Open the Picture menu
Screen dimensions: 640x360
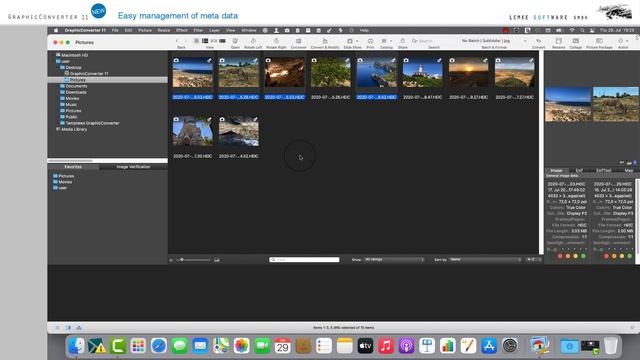click(x=145, y=30)
